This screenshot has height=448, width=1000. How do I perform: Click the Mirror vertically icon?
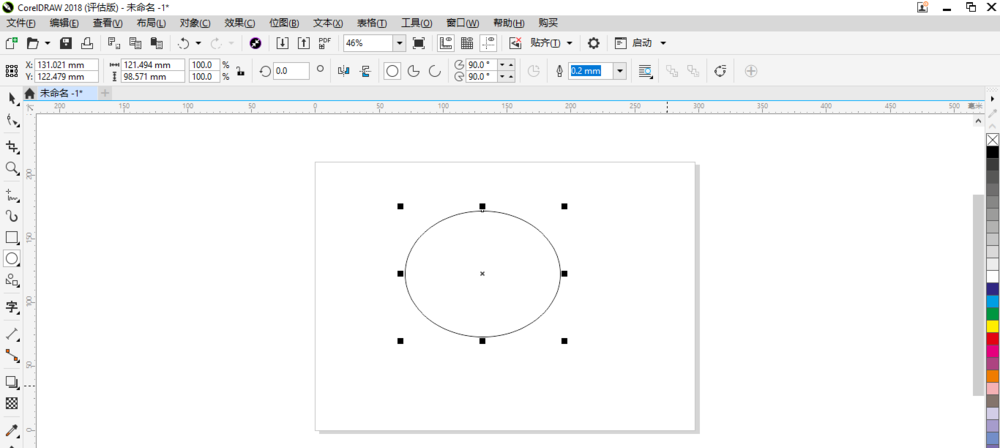(365, 71)
